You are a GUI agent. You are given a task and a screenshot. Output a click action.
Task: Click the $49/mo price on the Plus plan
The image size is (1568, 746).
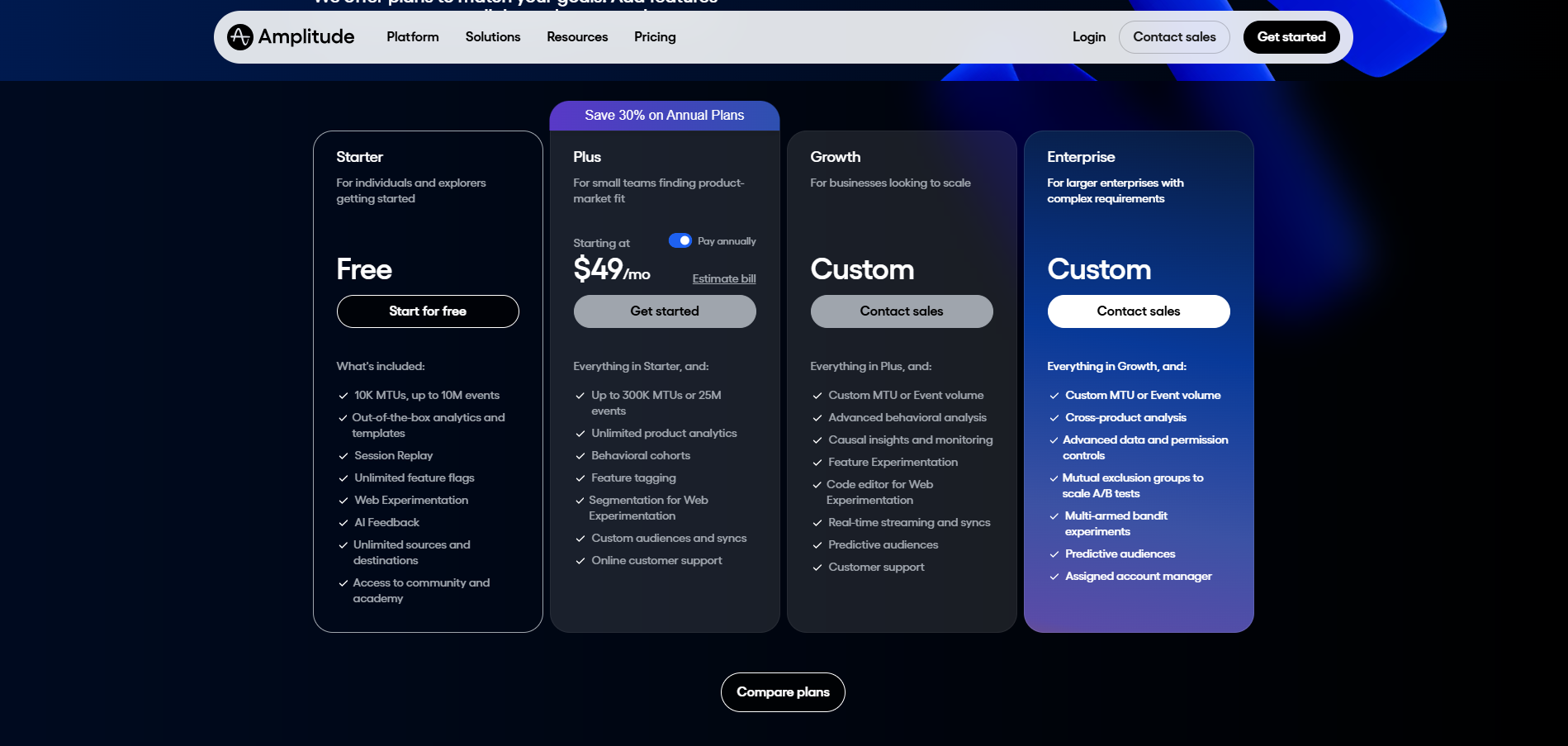[611, 270]
